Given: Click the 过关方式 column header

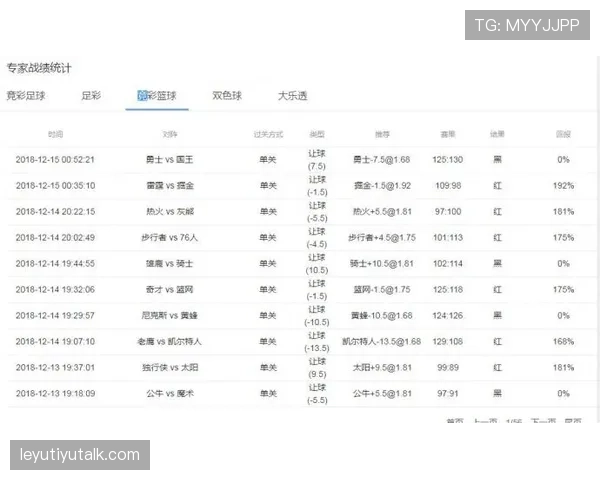Looking at the screenshot, I should coord(268,134).
